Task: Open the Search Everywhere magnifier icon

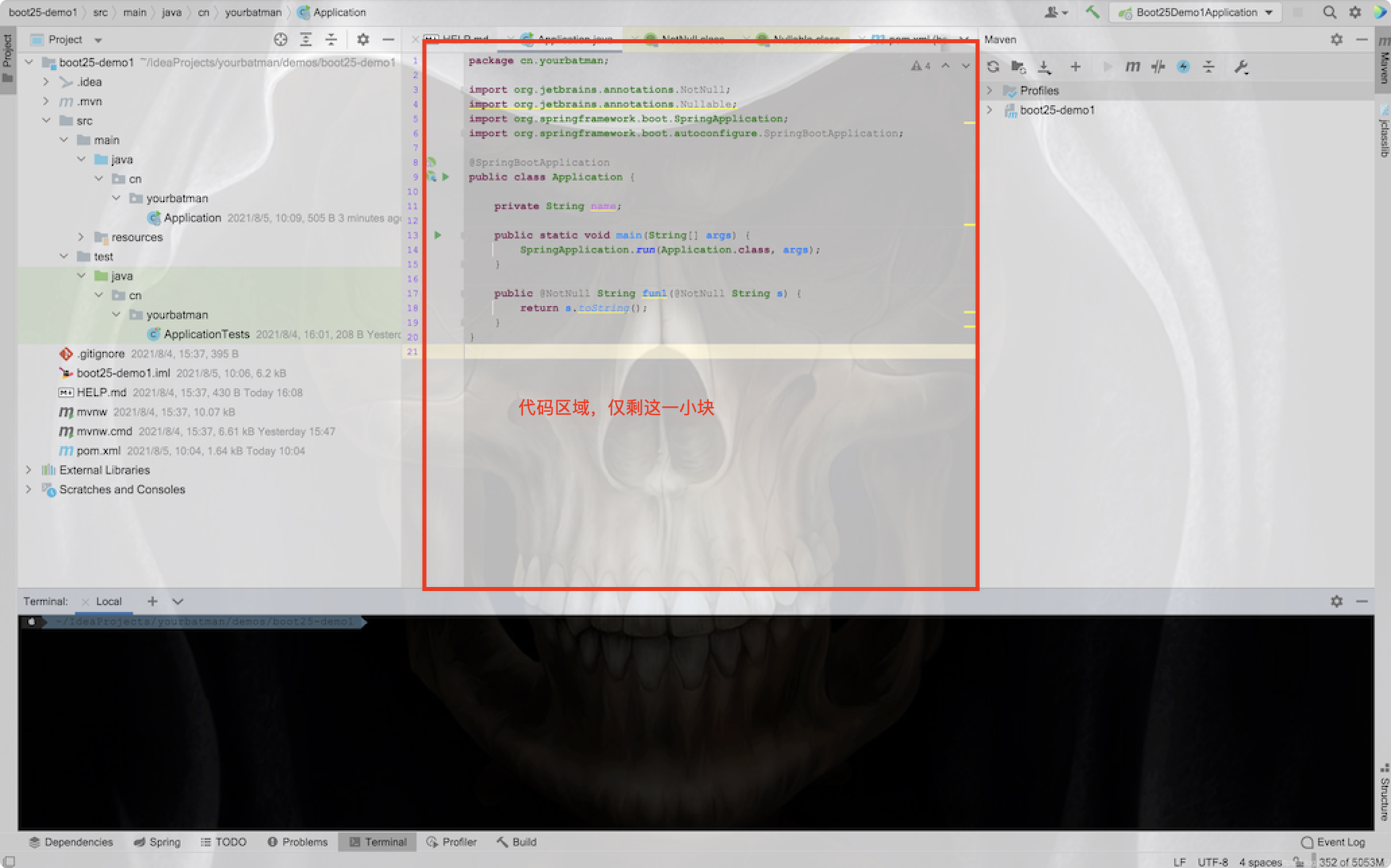Action: click(x=1329, y=12)
